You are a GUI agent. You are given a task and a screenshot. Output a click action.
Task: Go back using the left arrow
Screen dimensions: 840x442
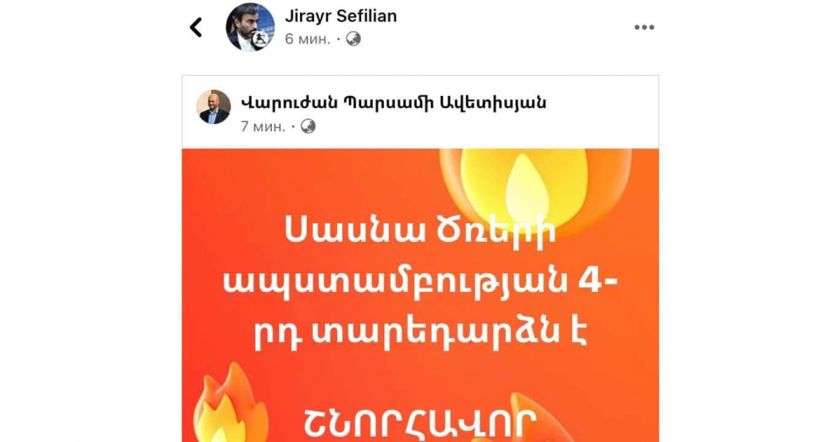[197, 27]
